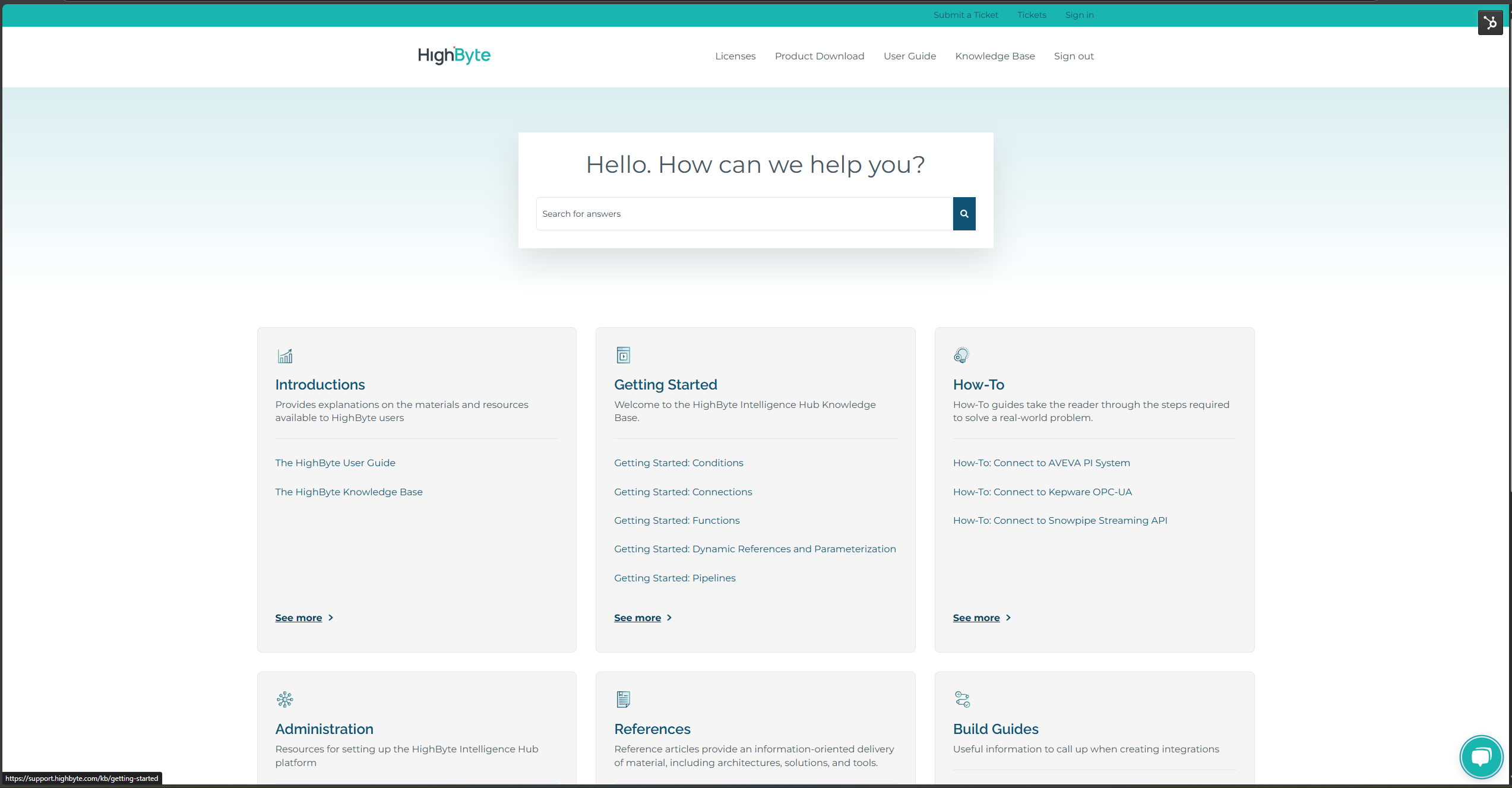
Task: Open The HighByte Knowledge Base article
Action: pos(349,492)
